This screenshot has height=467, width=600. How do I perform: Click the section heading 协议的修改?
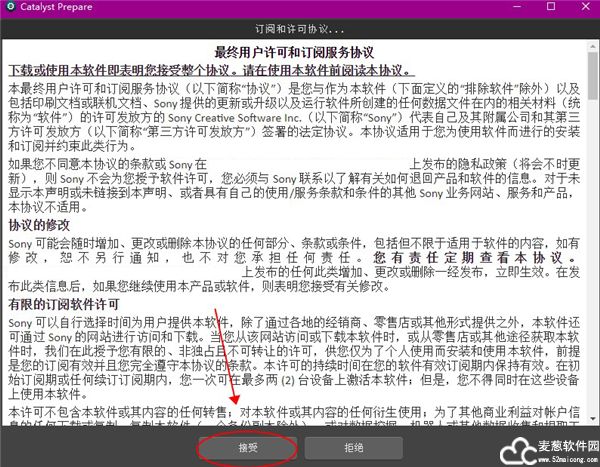(39, 225)
